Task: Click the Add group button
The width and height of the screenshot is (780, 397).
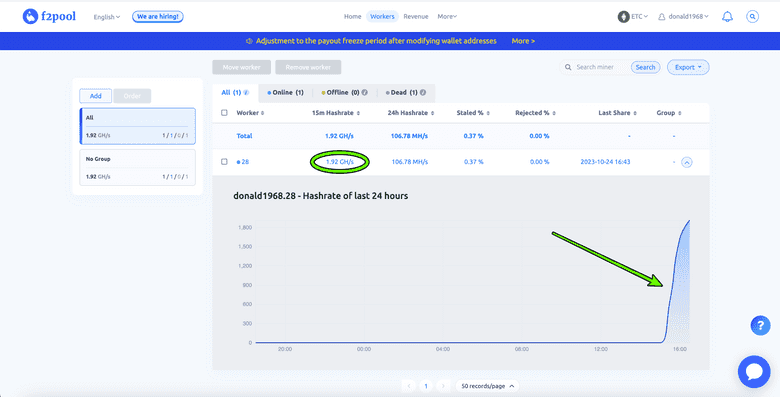Action: pyautogui.click(x=96, y=96)
